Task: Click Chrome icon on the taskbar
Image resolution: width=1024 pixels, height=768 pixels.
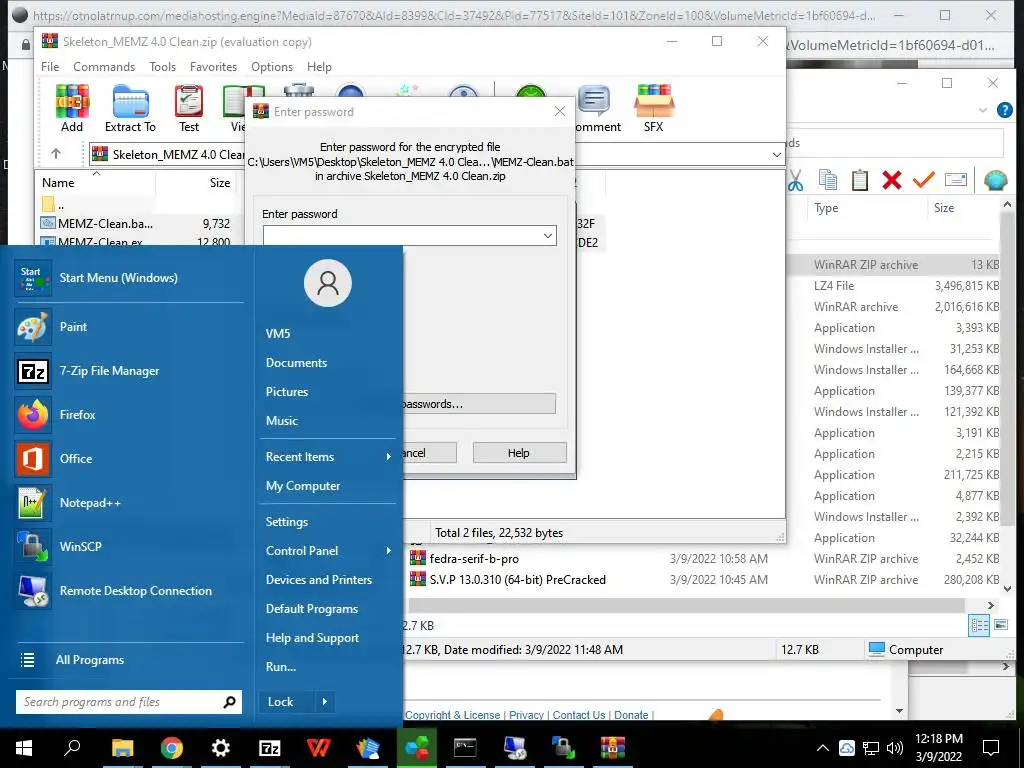Action: click(x=172, y=748)
